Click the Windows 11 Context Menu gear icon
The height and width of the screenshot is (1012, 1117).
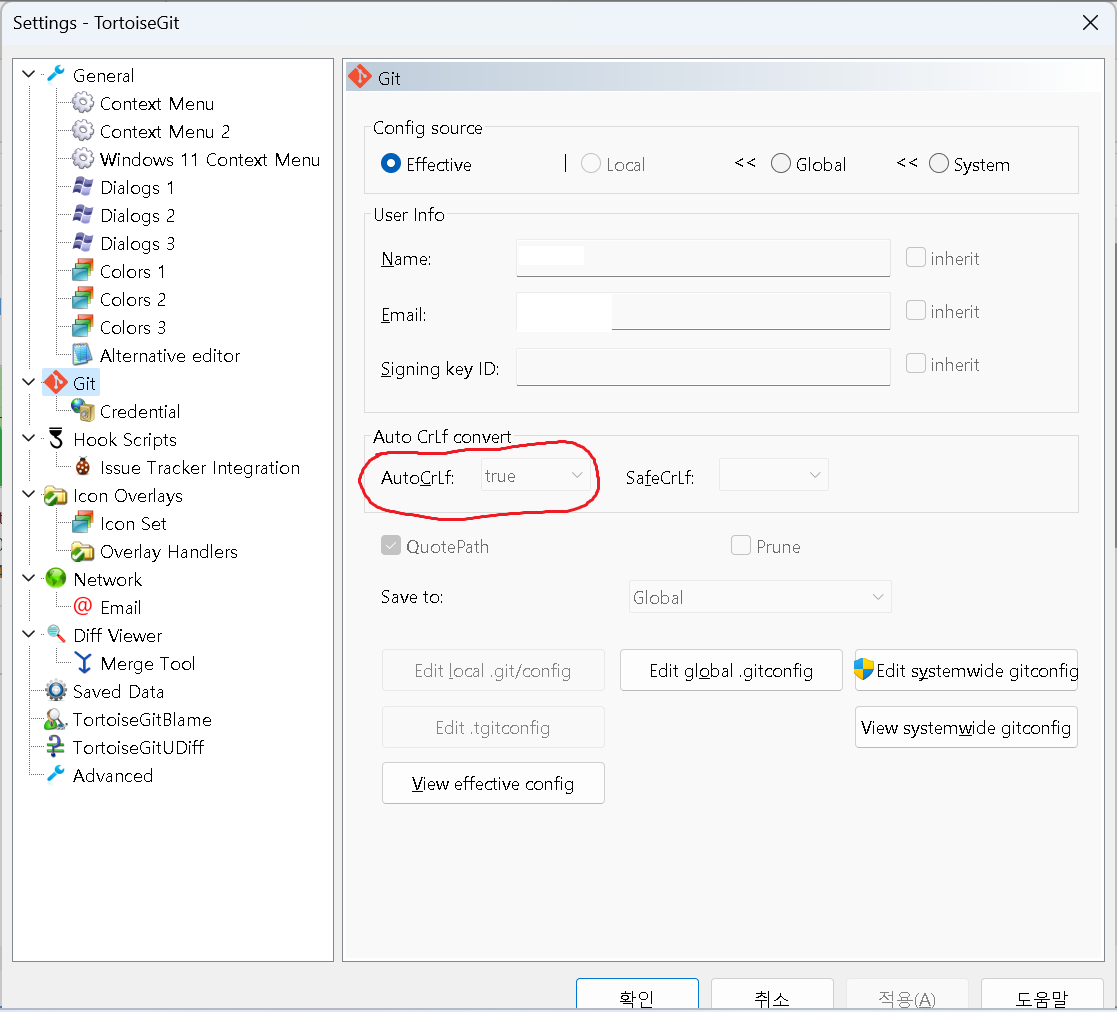pos(83,159)
